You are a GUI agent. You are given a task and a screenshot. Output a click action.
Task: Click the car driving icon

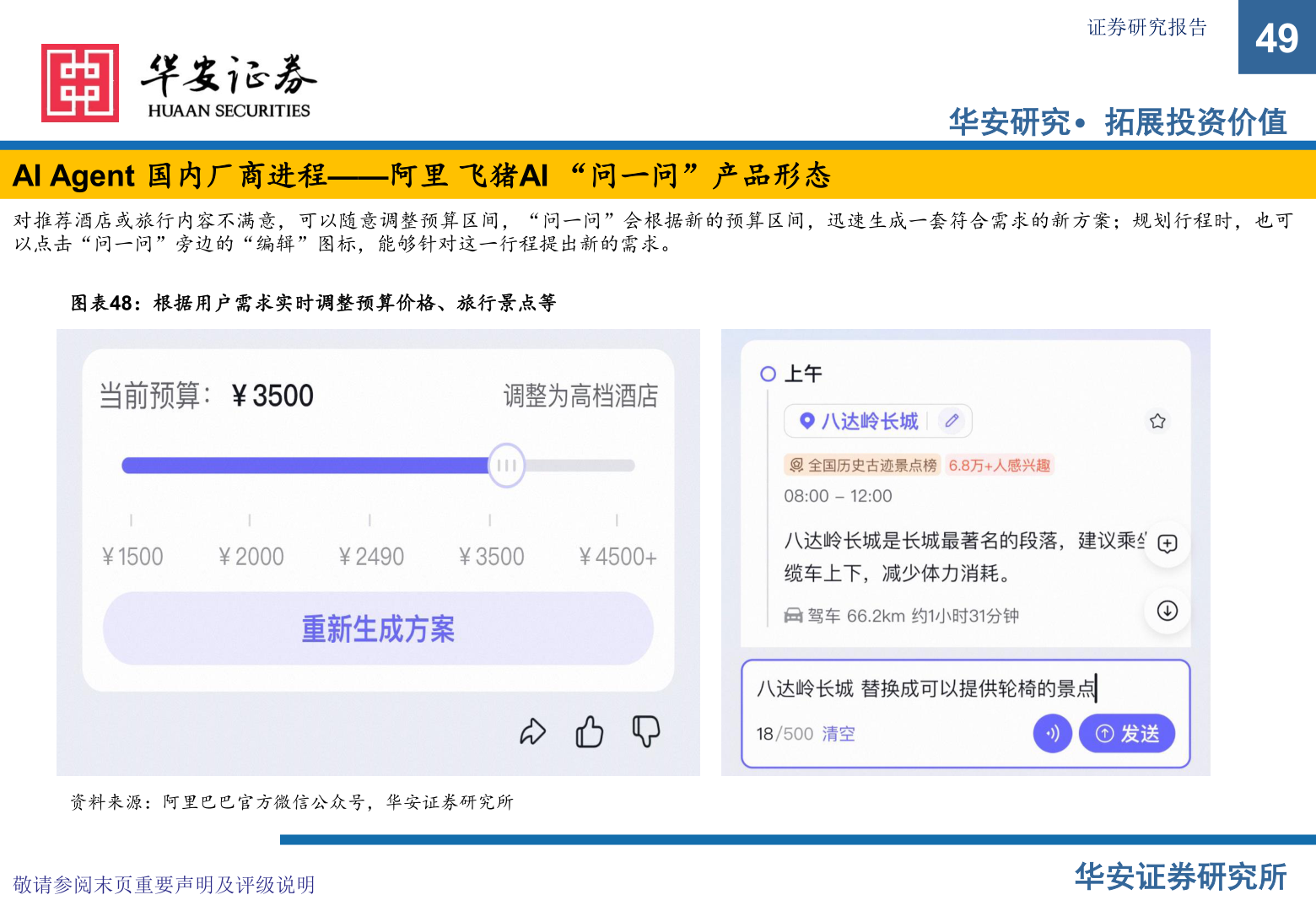pos(793,616)
